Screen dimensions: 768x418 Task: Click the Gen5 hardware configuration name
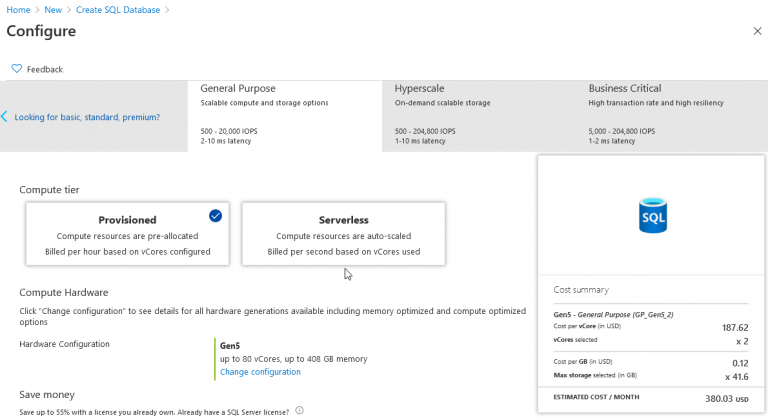click(x=229, y=345)
